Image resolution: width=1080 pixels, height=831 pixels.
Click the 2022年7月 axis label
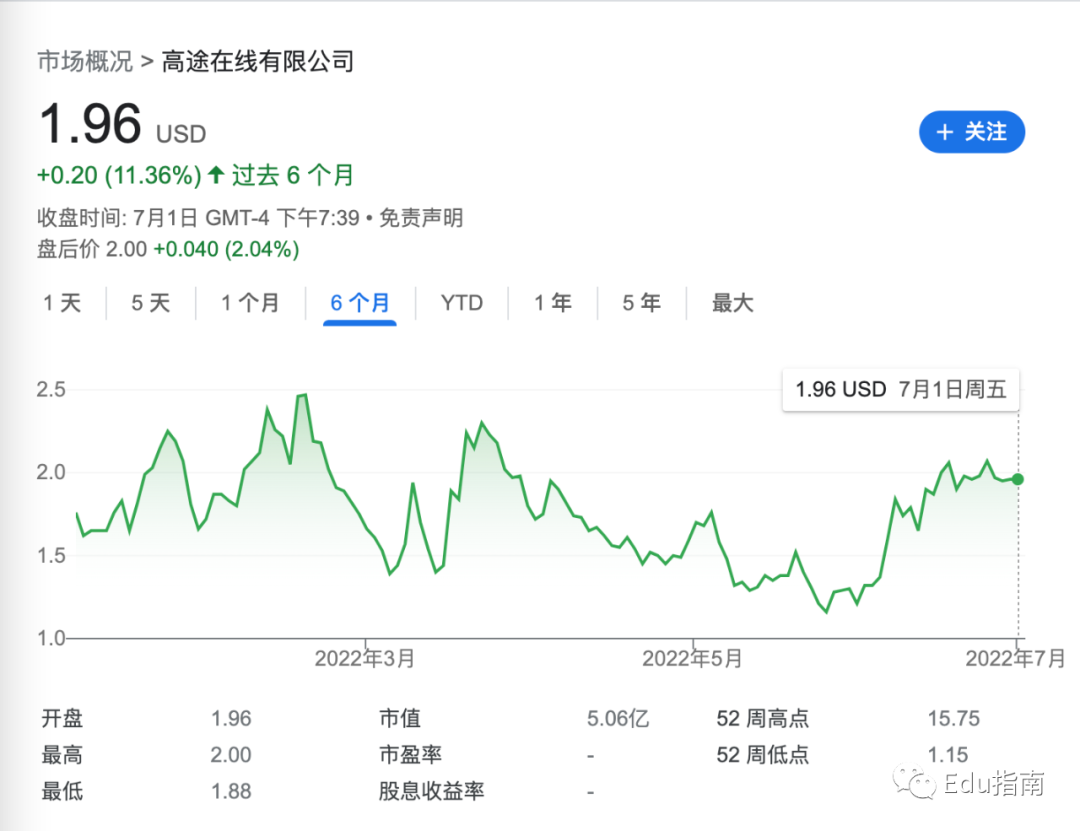point(1015,659)
